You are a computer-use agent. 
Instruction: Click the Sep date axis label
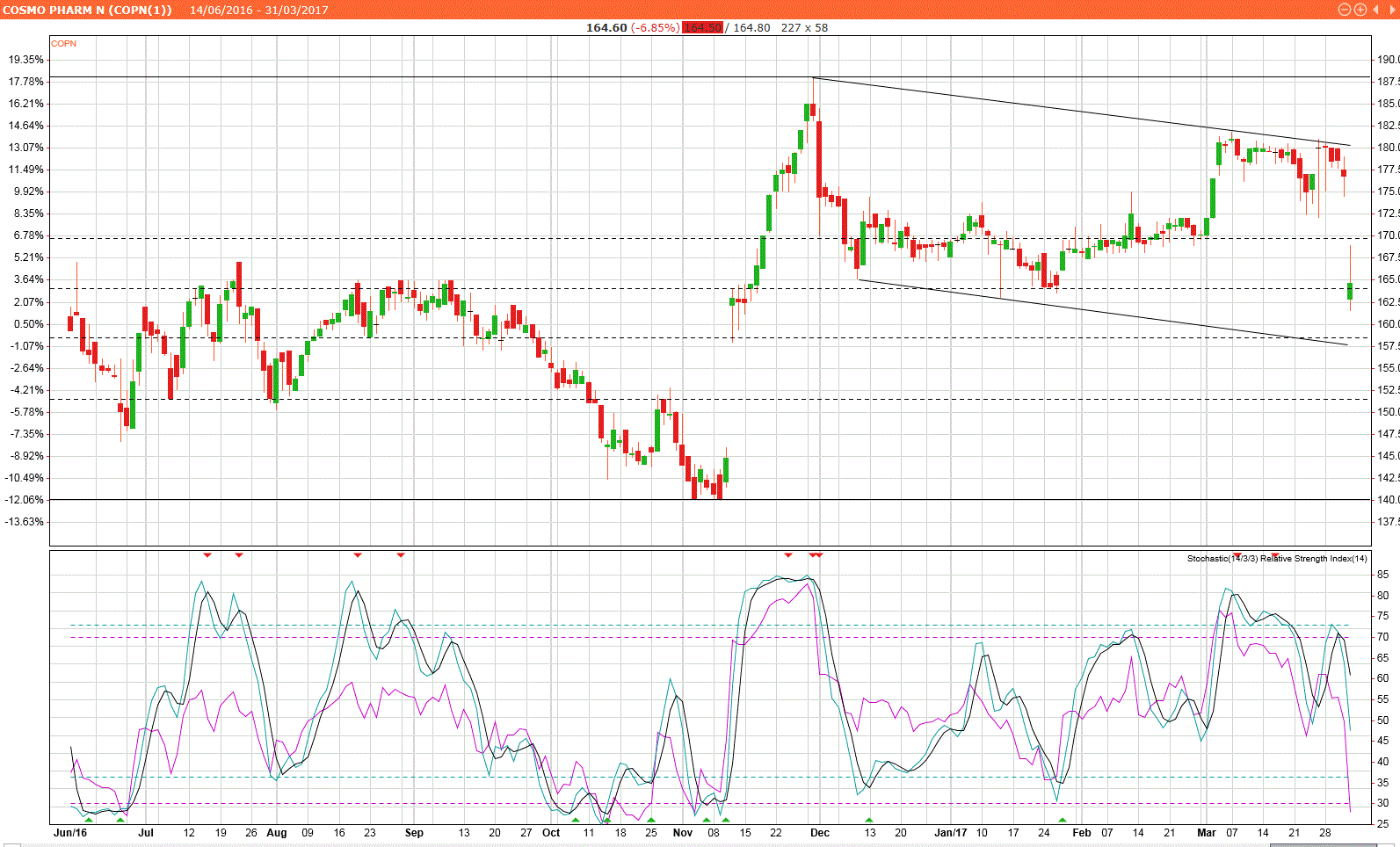coord(414,832)
